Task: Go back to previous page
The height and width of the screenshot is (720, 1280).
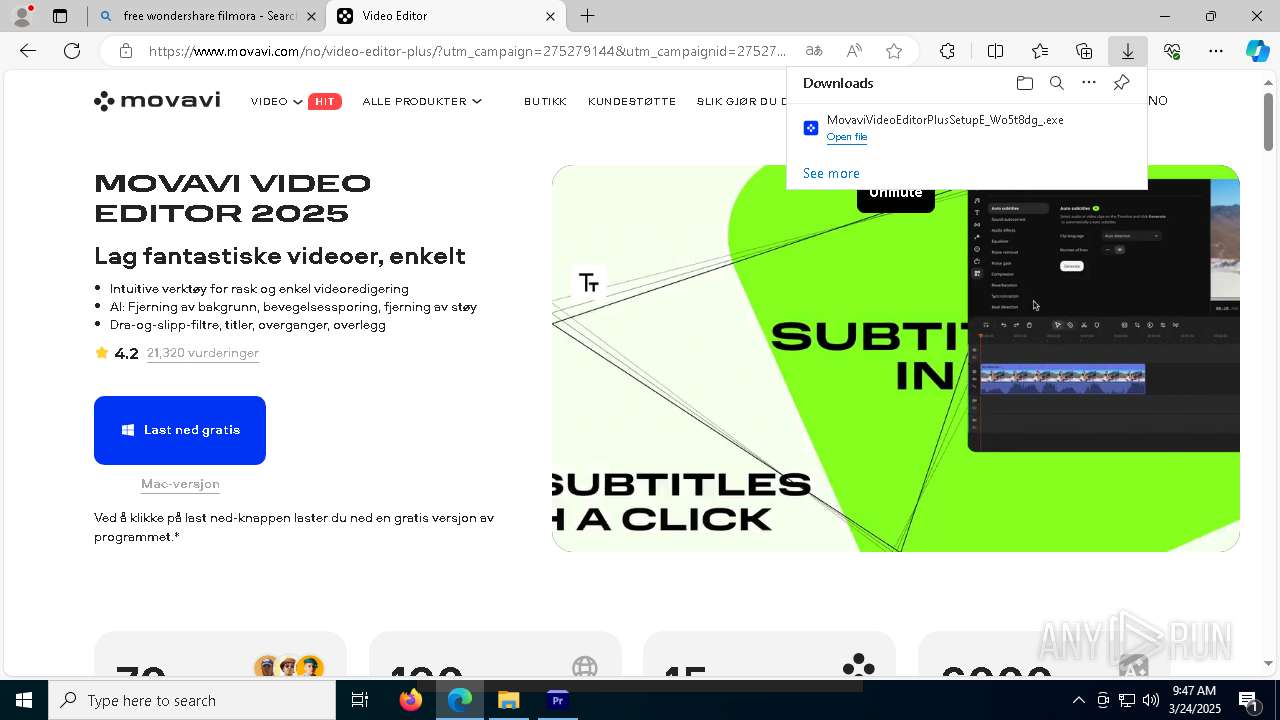Action: (x=28, y=51)
